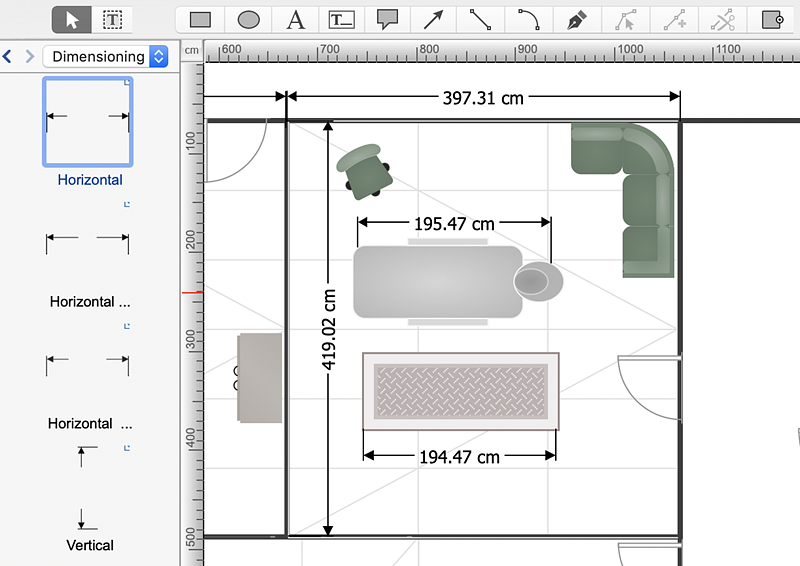Click the rightmost toolbar stamp icon
Image resolution: width=800 pixels, height=566 pixels.
tap(772, 19)
